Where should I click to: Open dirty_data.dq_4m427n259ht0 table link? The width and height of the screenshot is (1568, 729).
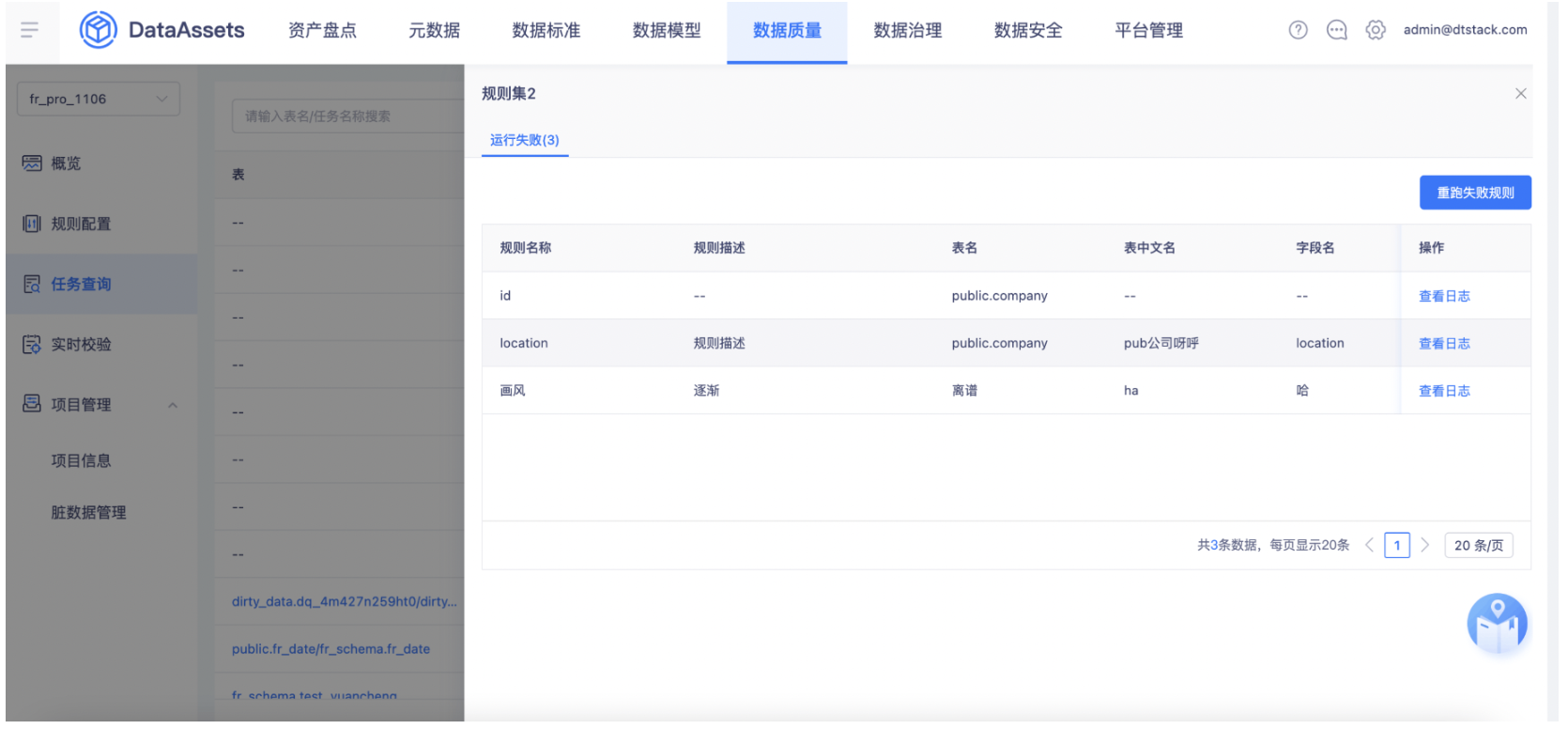click(x=345, y=601)
